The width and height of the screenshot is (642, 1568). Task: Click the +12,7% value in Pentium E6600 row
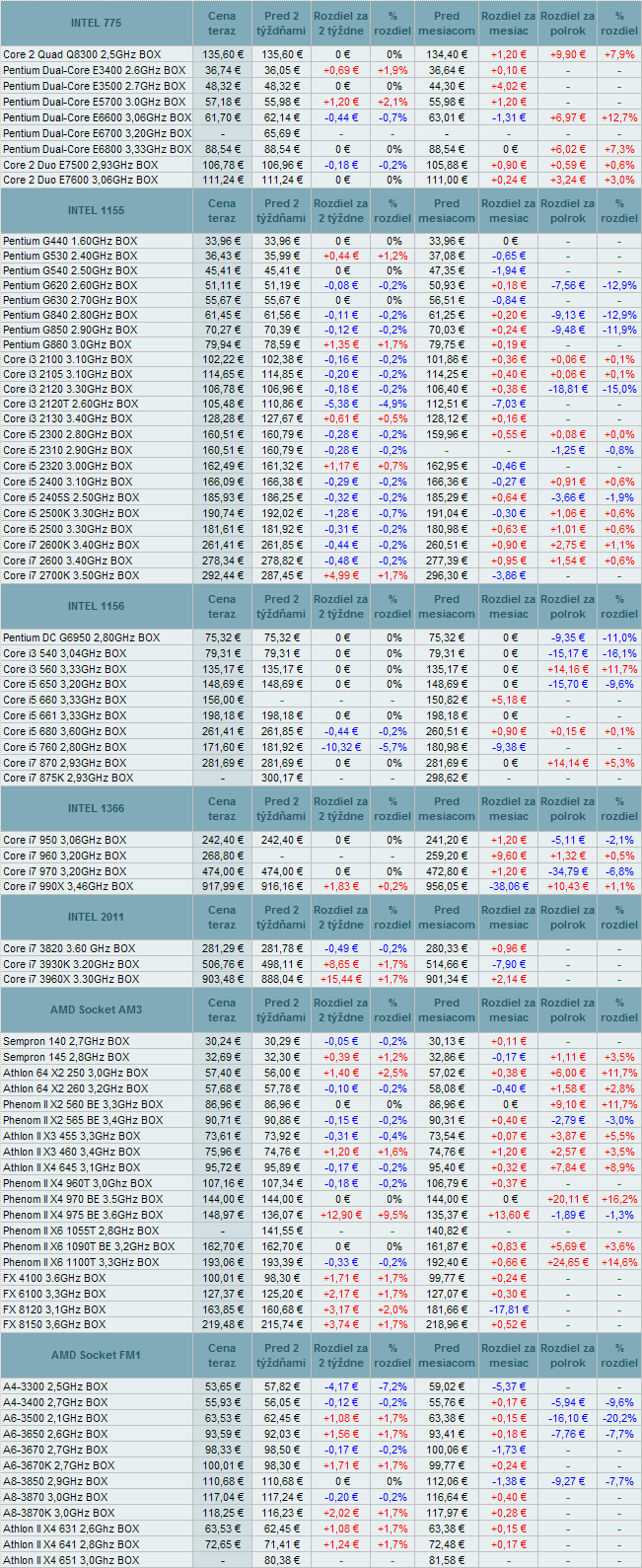(x=619, y=117)
